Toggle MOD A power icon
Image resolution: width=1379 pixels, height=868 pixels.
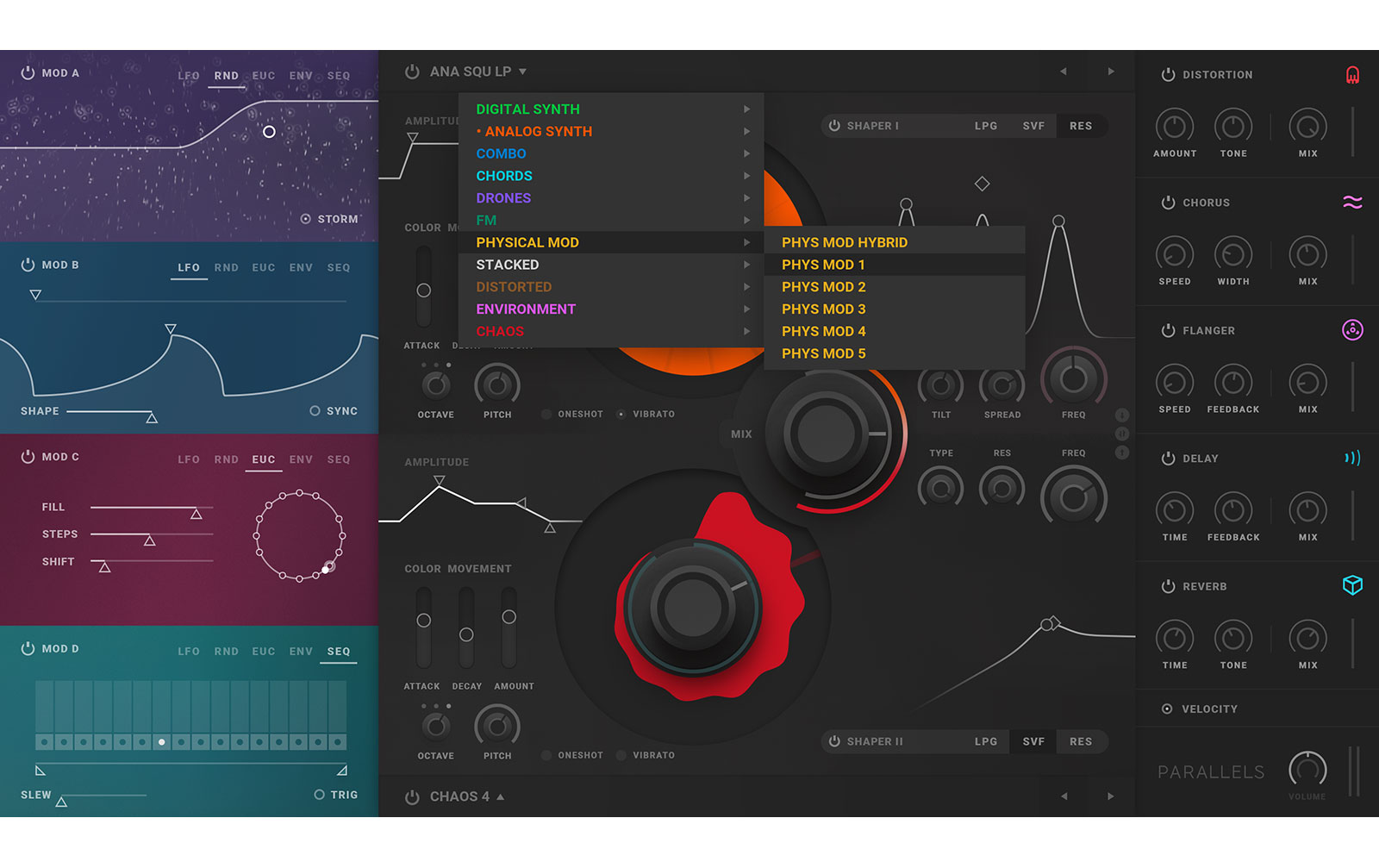(x=28, y=73)
